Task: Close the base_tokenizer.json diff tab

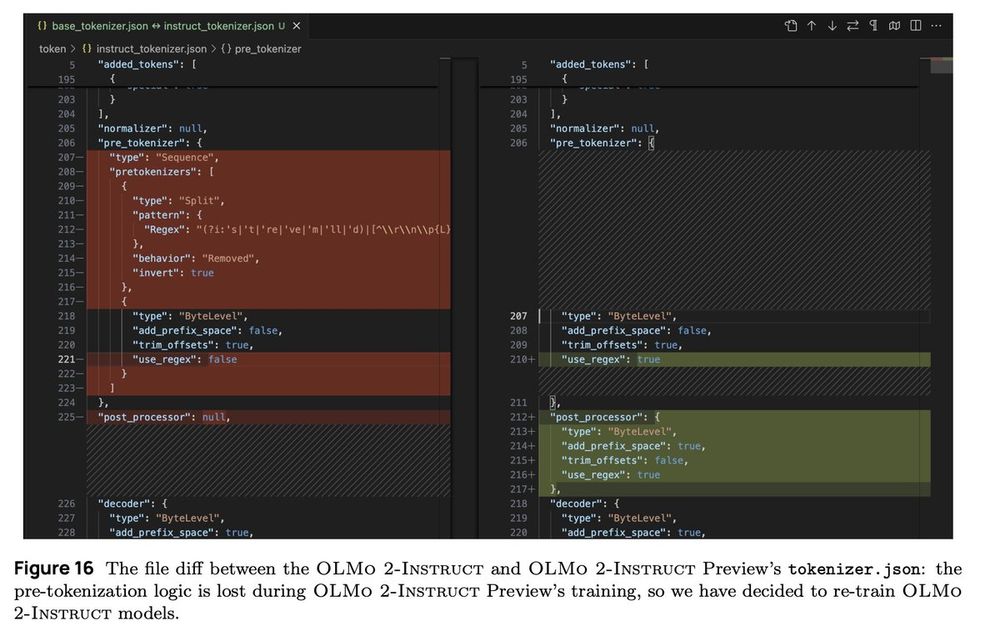Action: [297, 26]
